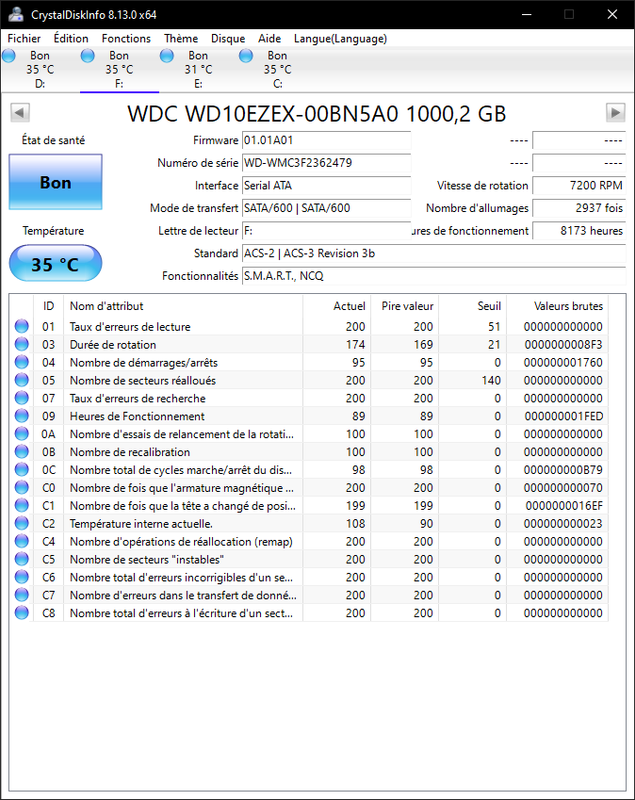Click the Pire valeur column header
This screenshot has width=635, height=800.
pos(404,306)
